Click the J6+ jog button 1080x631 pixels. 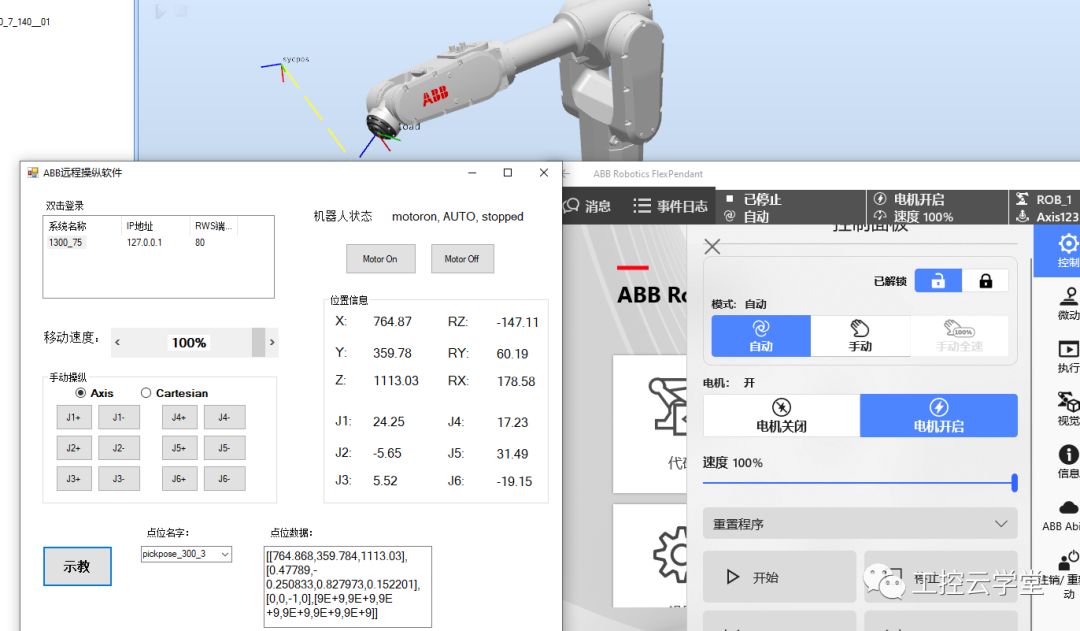coord(179,479)
